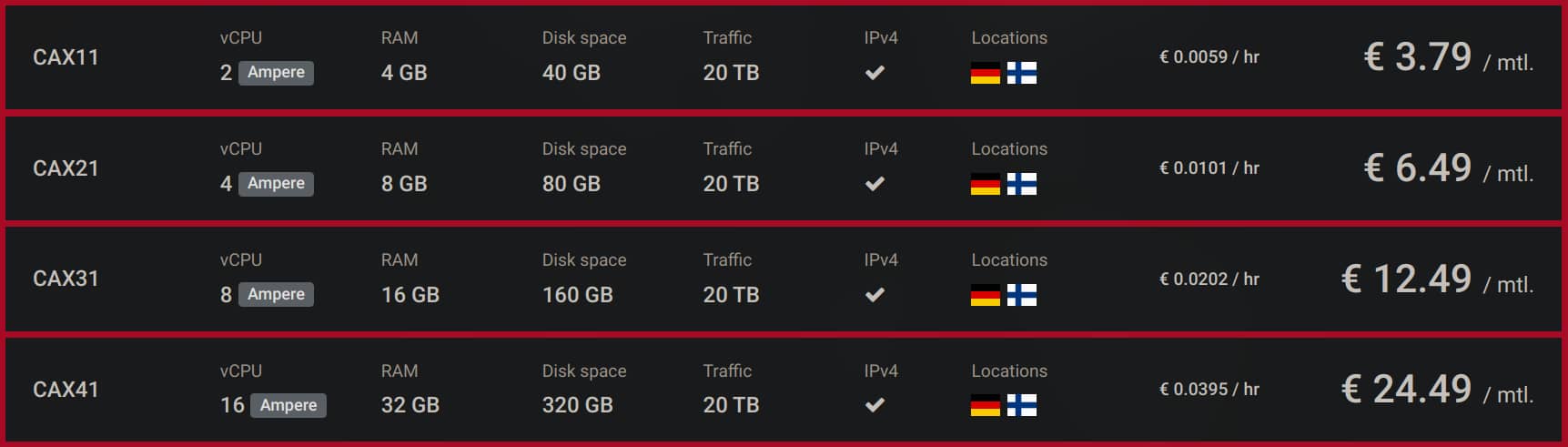Click the € 3.79 monthly price

[x=1417, y=57]
